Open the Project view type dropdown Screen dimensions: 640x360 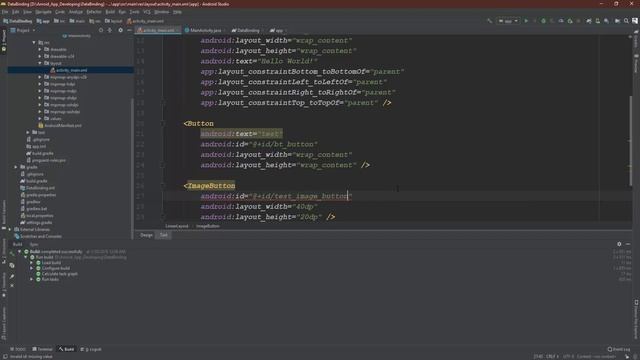click(23, 30)
